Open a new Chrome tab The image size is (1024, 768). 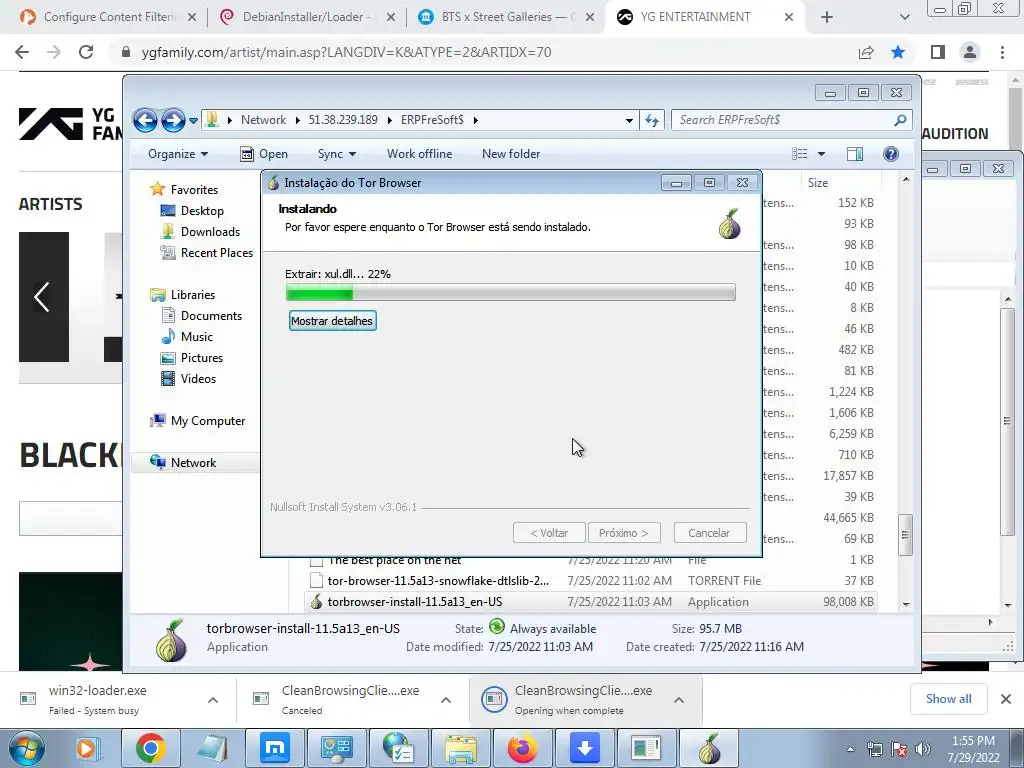(827, 18)
